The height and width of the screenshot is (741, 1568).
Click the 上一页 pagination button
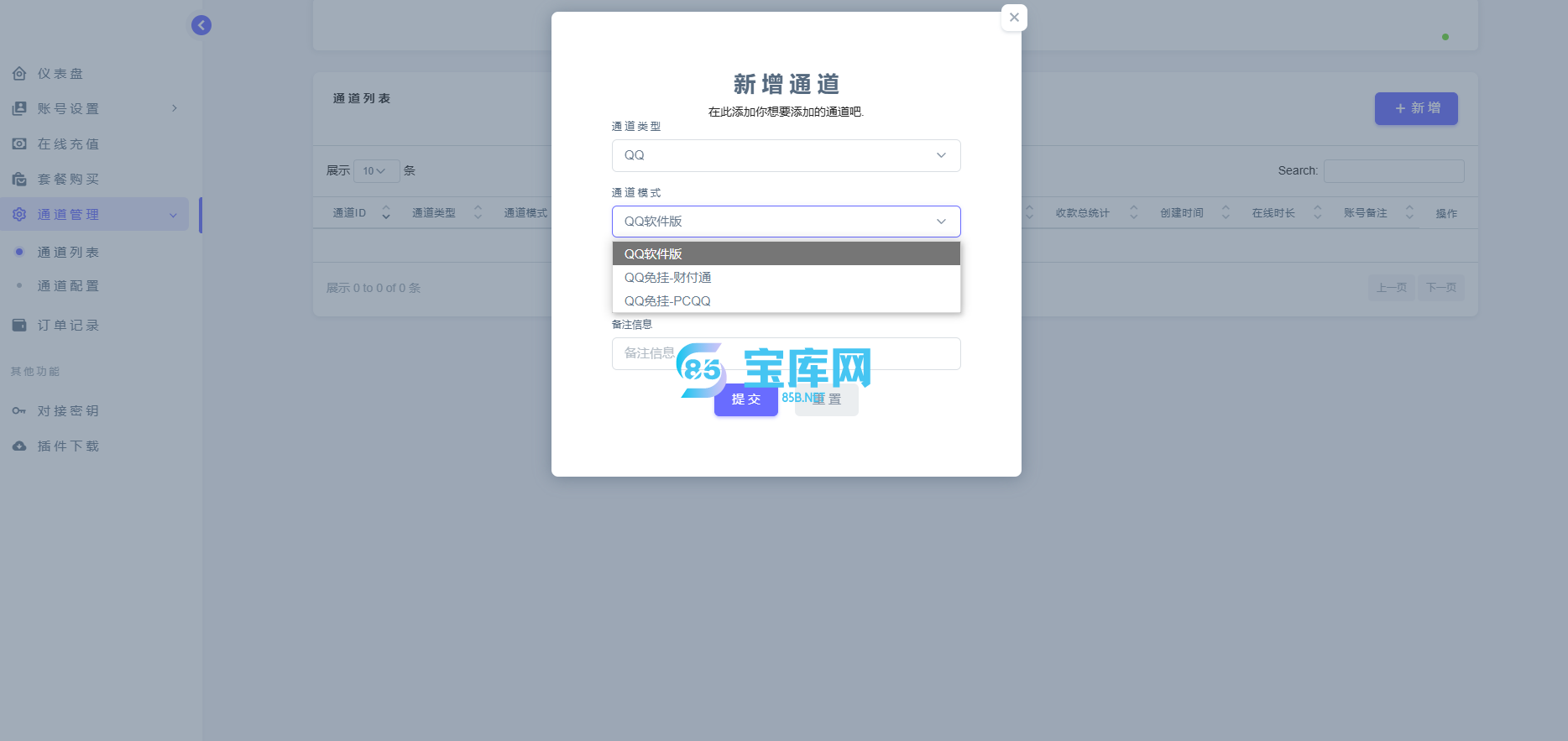click(1391, 288)
